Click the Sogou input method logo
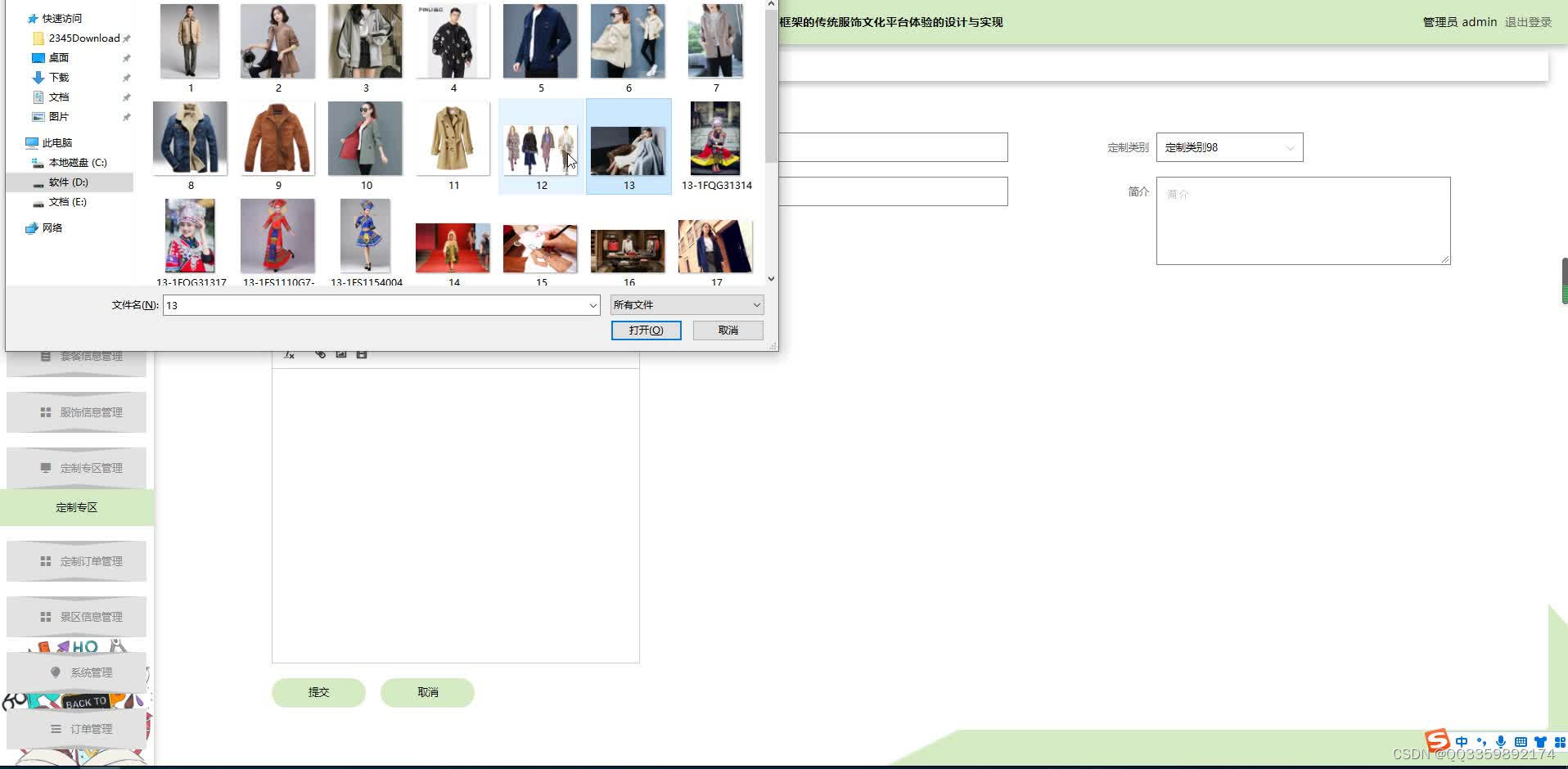Image resolution: width=1568 pixels, height=769 pixels. point(1438,742)
